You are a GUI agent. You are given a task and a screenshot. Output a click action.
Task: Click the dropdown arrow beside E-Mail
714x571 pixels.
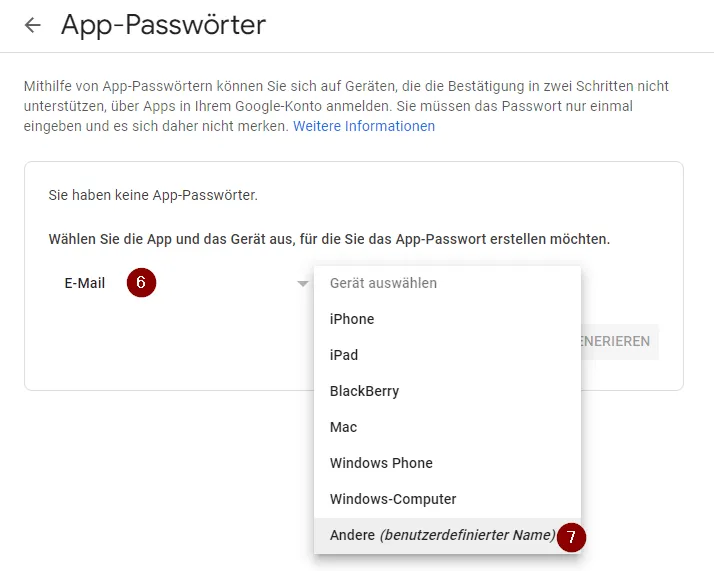(x=303, y=284)
